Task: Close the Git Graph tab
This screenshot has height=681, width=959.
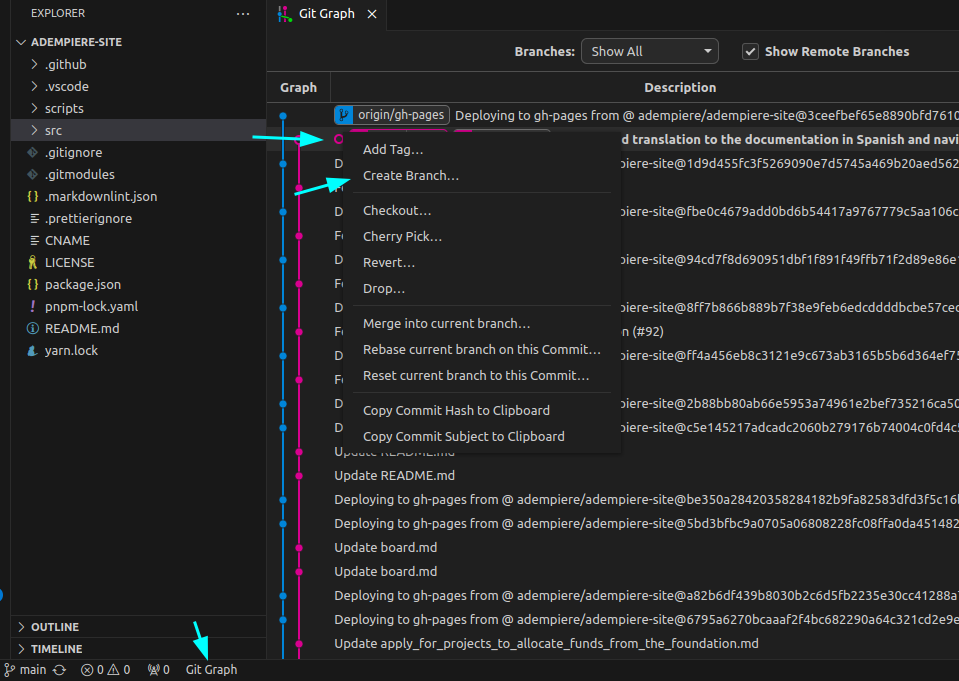Action: click(372, 14)
